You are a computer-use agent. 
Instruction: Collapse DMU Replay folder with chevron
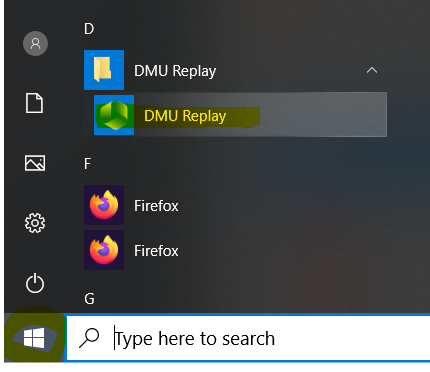[372, 70]
